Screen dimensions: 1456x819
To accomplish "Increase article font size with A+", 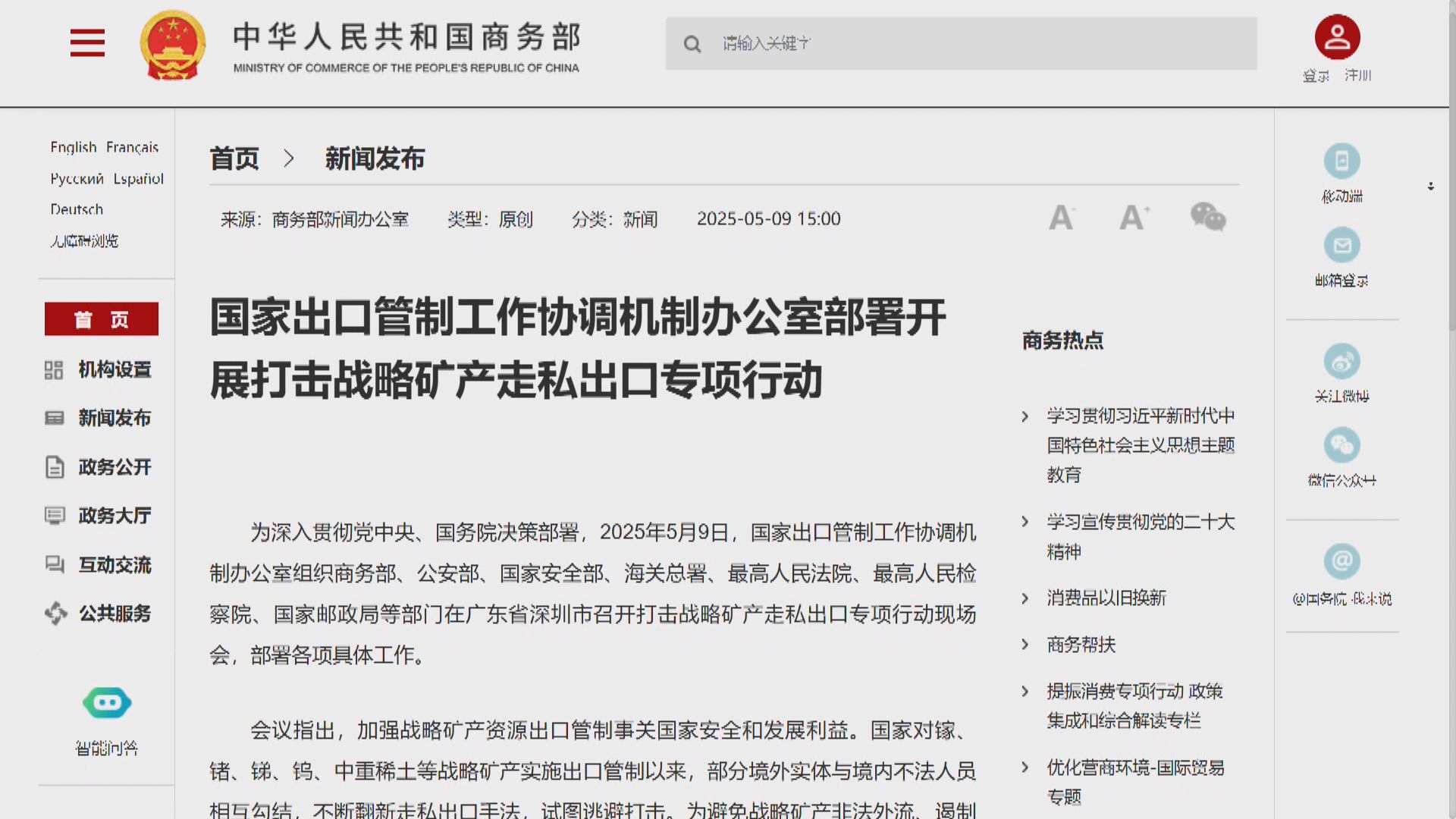I will 1133,218.
